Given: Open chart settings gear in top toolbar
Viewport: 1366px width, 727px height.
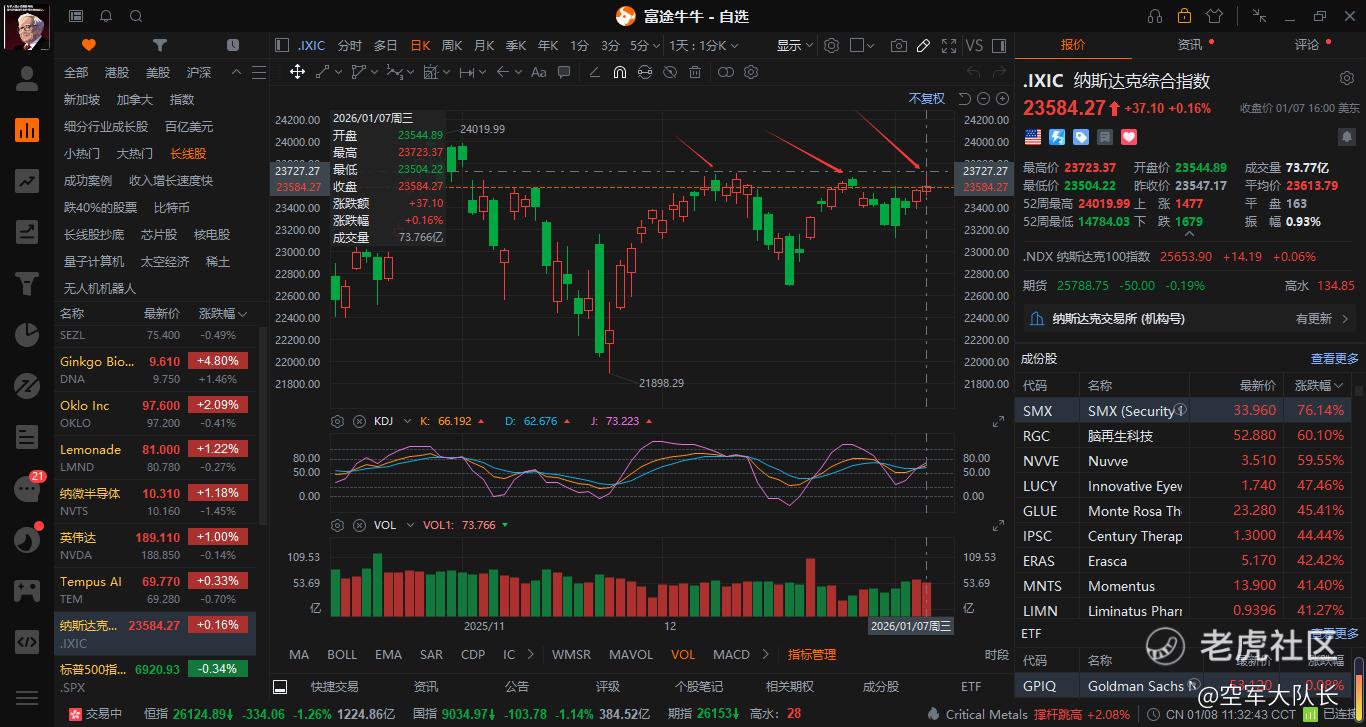Looking at the screenshot, I should tap(831, 46).
